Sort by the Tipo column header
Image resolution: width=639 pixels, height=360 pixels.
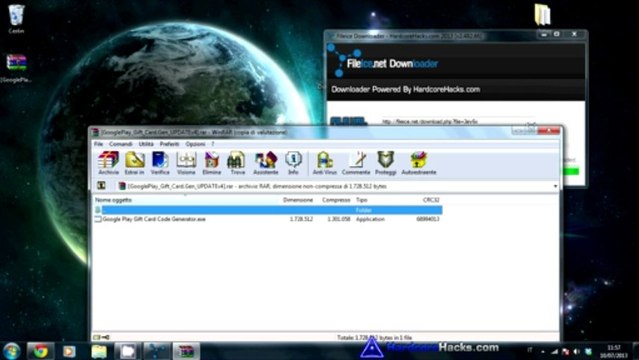[x=361, y=200]
